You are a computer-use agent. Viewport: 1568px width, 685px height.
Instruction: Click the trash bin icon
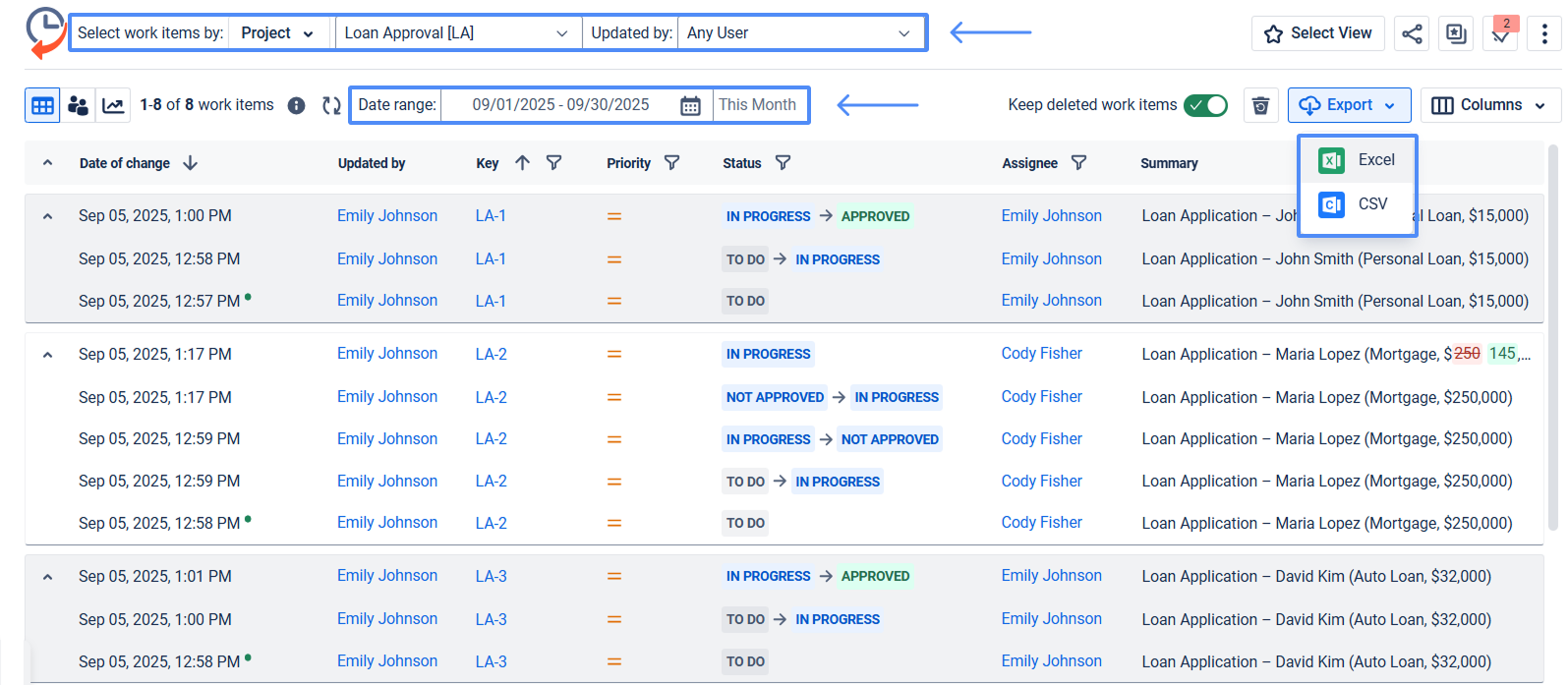click(x=1260, y=105)
